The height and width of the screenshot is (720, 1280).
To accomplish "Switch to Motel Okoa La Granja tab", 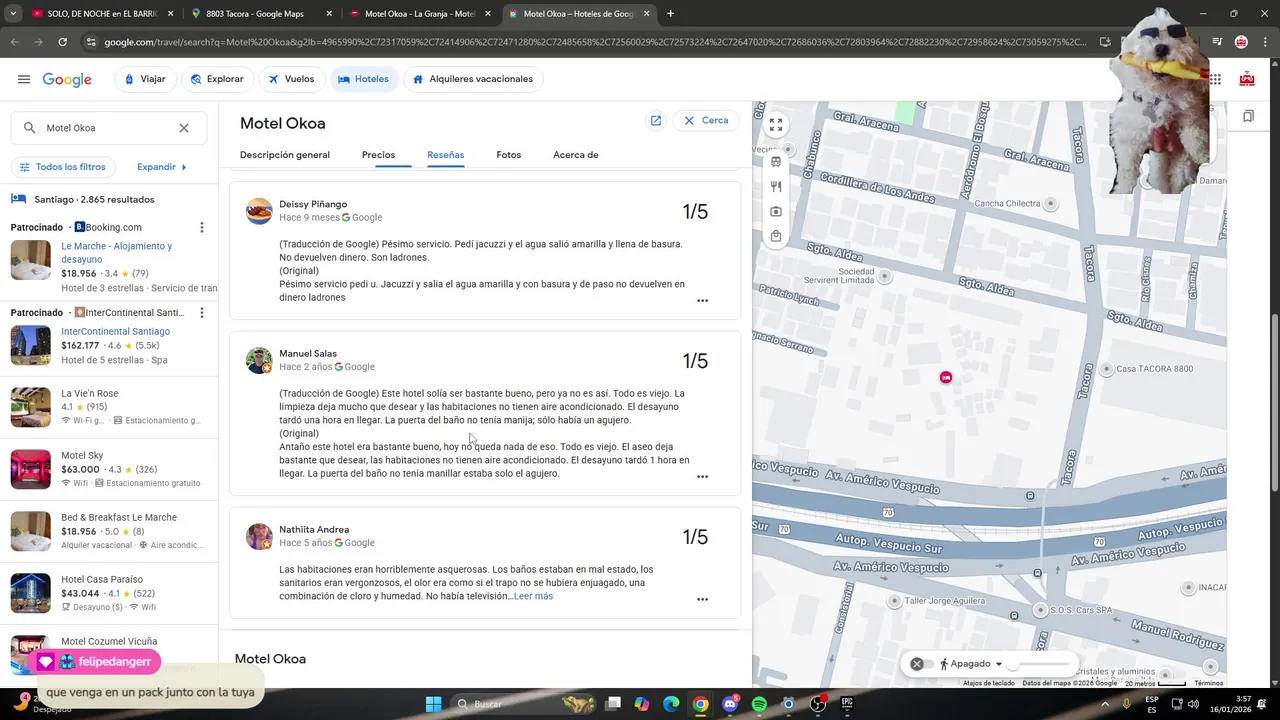I will 420,14.
